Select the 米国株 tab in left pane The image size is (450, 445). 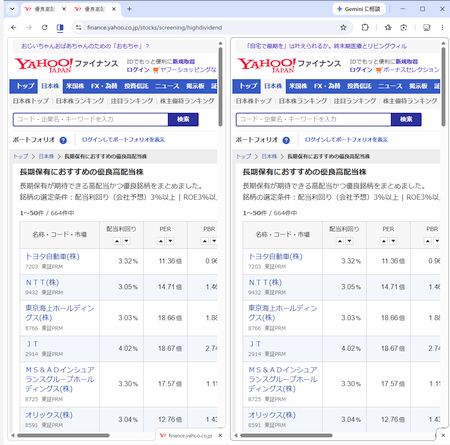(x=75, y=86)
